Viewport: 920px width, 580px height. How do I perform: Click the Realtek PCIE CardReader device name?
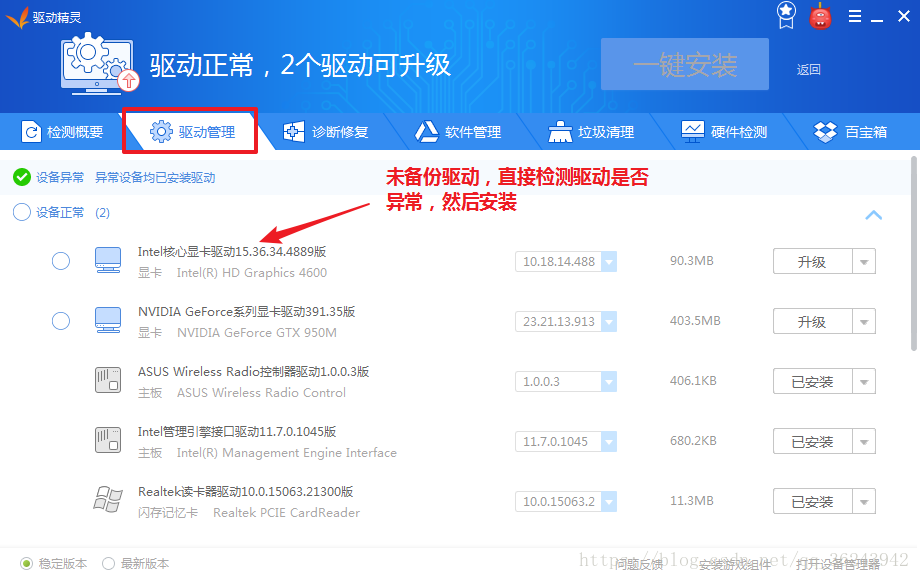tap(286, 513)
